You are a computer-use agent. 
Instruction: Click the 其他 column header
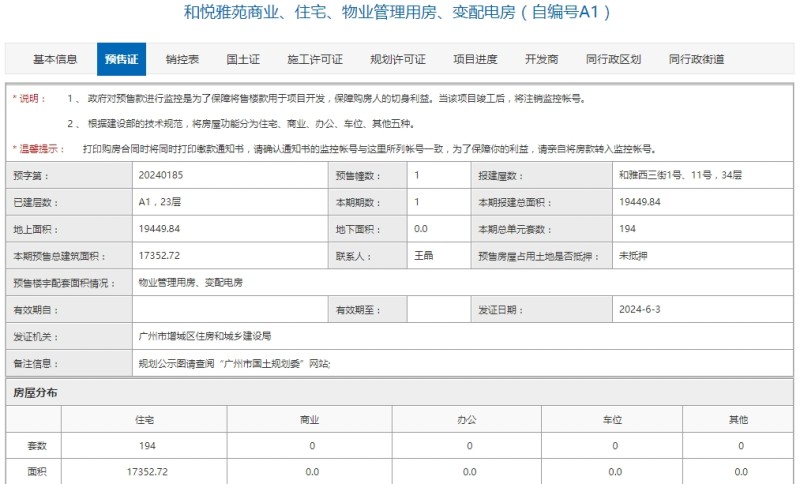pyautogui.click(x=738, y=420)
